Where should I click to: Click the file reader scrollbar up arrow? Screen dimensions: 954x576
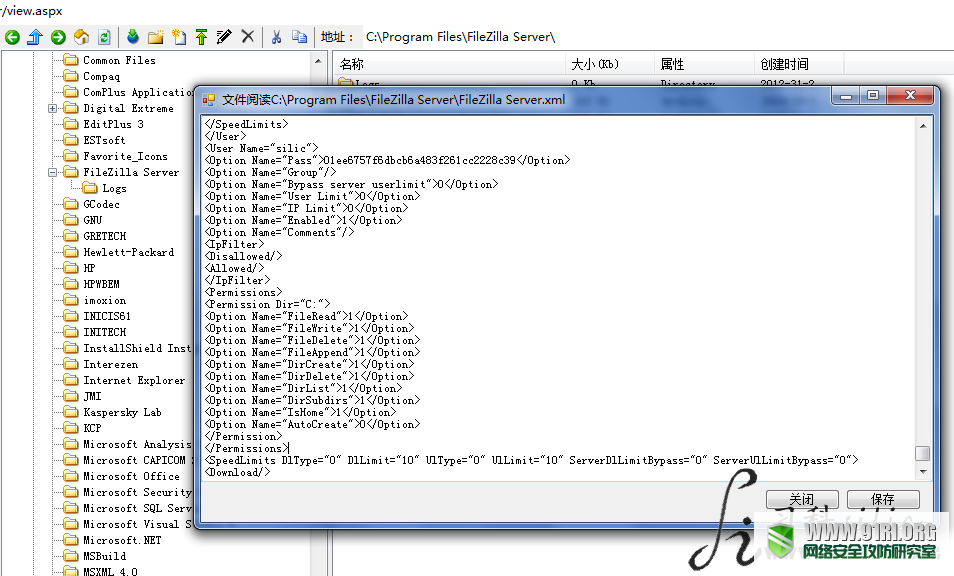point(923,126)
